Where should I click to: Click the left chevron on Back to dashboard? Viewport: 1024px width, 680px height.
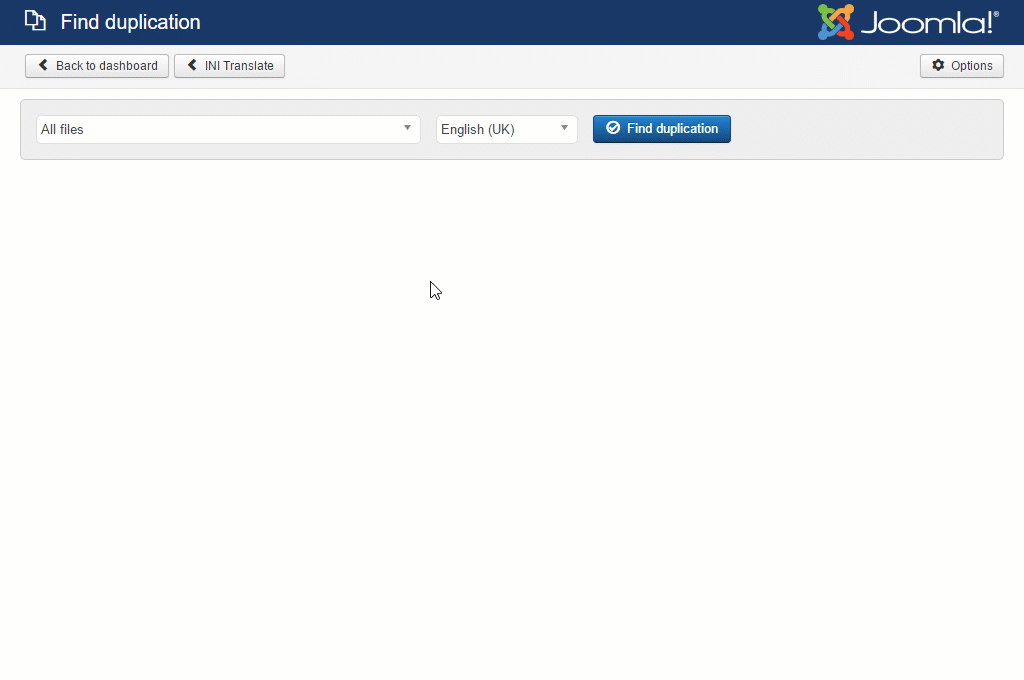point(43,65)
